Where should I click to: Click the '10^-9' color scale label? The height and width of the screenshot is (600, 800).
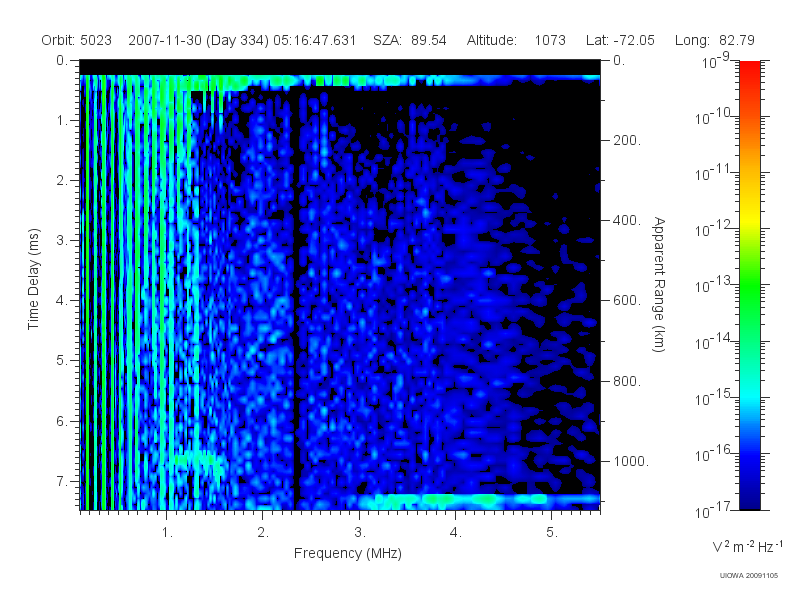(716, 61)
